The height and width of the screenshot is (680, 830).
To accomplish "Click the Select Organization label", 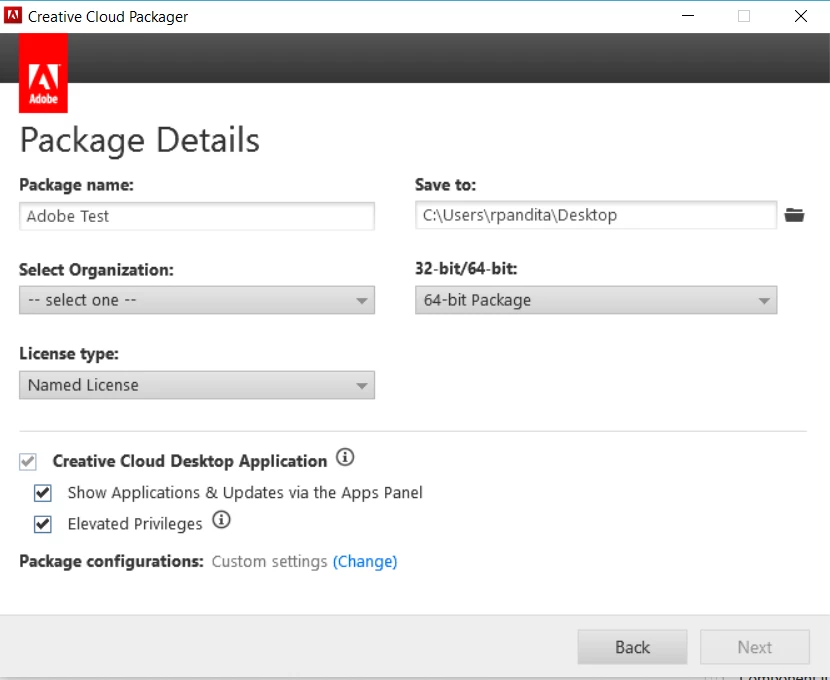I will pos(96,269).
